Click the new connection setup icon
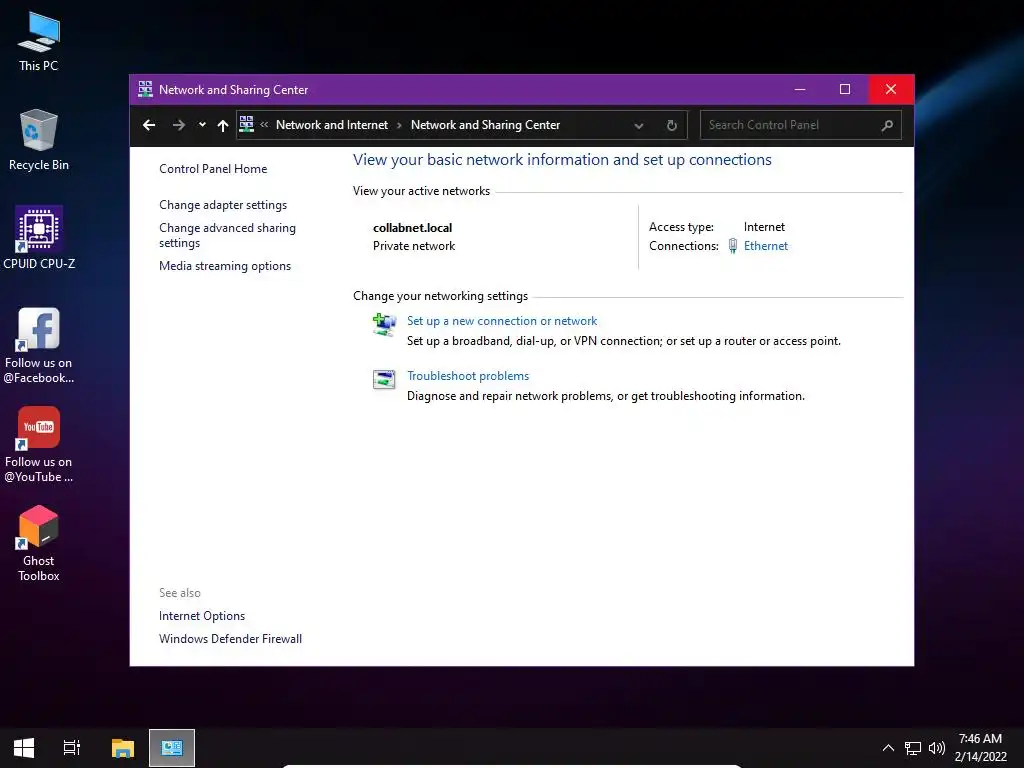This screenshot has width=1024, height=768. click(x=384, y=324)
